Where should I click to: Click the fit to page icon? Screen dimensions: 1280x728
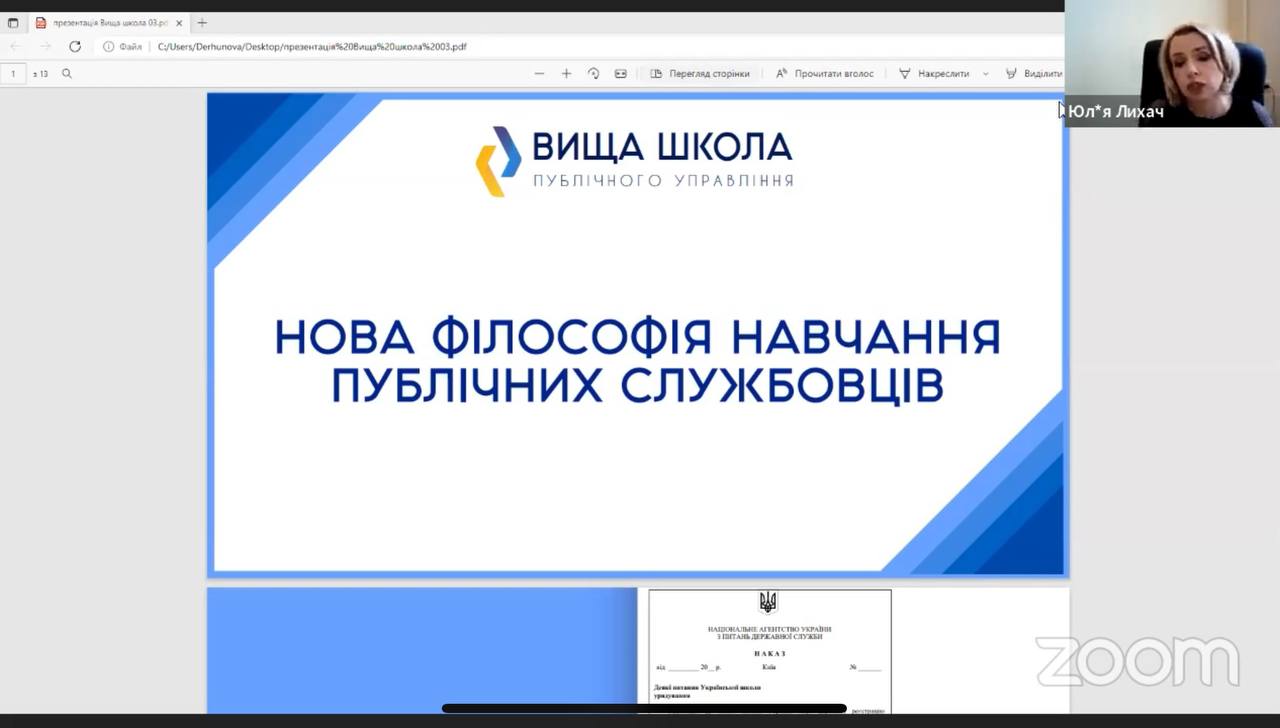coord(620,74)
